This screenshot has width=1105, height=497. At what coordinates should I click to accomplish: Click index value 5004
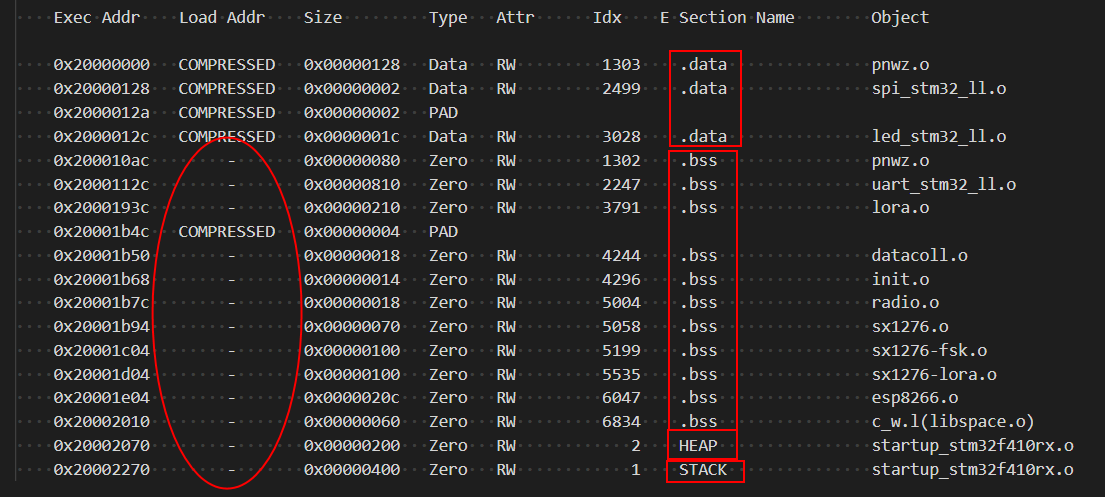[621, 303]
